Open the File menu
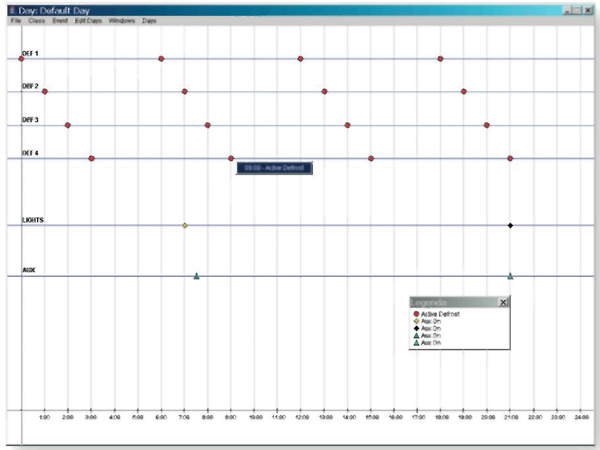This screenshot has height=450, width=600. click(16, 20)
